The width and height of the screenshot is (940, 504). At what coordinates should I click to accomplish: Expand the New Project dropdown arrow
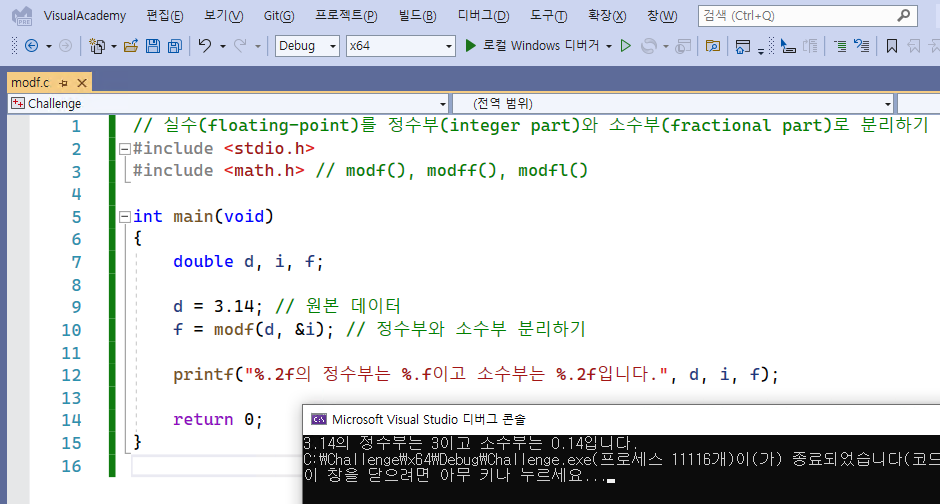tap(113, 46)
